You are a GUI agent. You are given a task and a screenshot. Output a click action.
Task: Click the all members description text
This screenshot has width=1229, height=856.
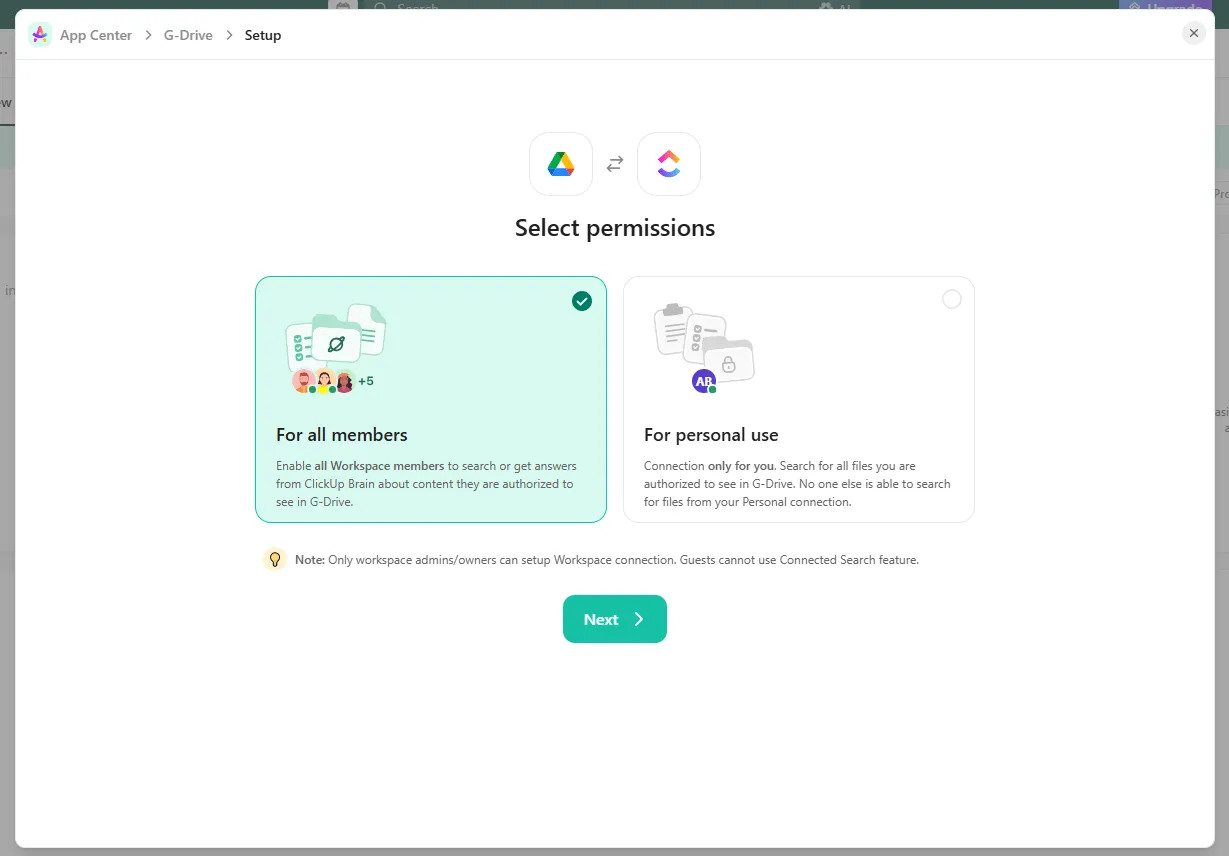[x=427, y=484]
